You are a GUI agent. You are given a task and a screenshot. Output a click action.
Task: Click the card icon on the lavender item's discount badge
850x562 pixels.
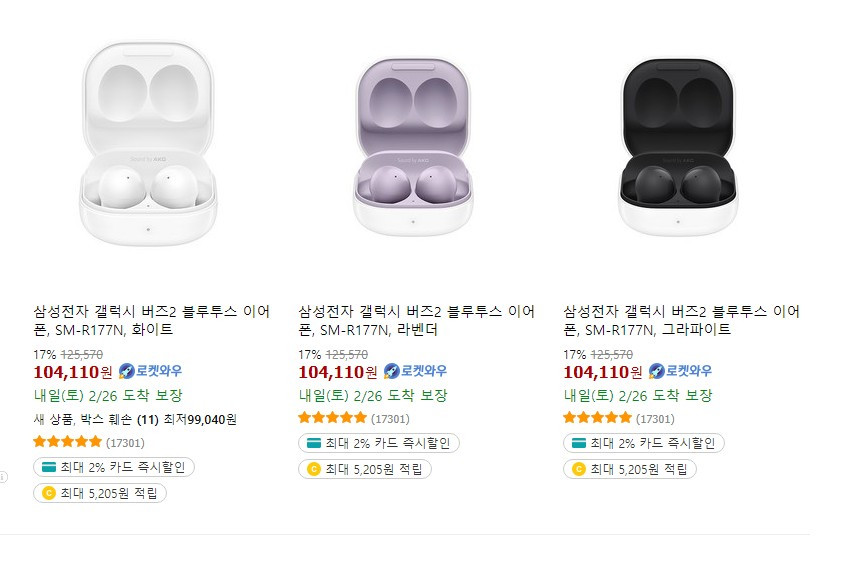314,443
